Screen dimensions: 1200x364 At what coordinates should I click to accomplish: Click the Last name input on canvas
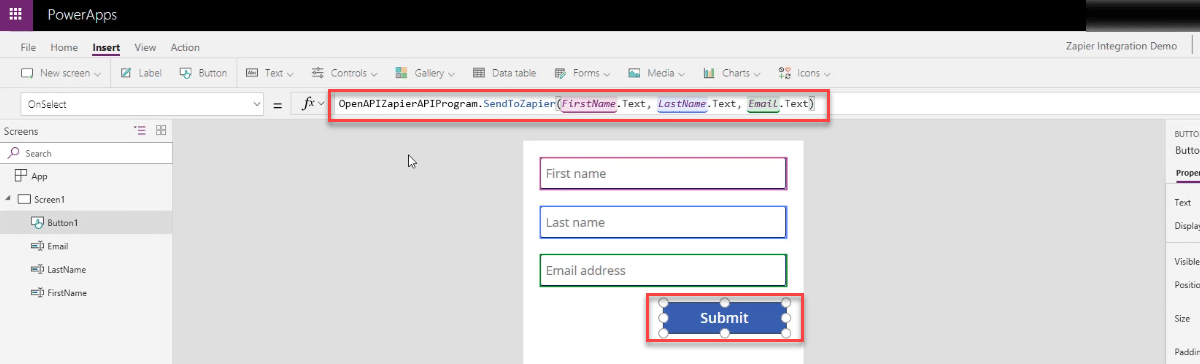click(663, 222)
